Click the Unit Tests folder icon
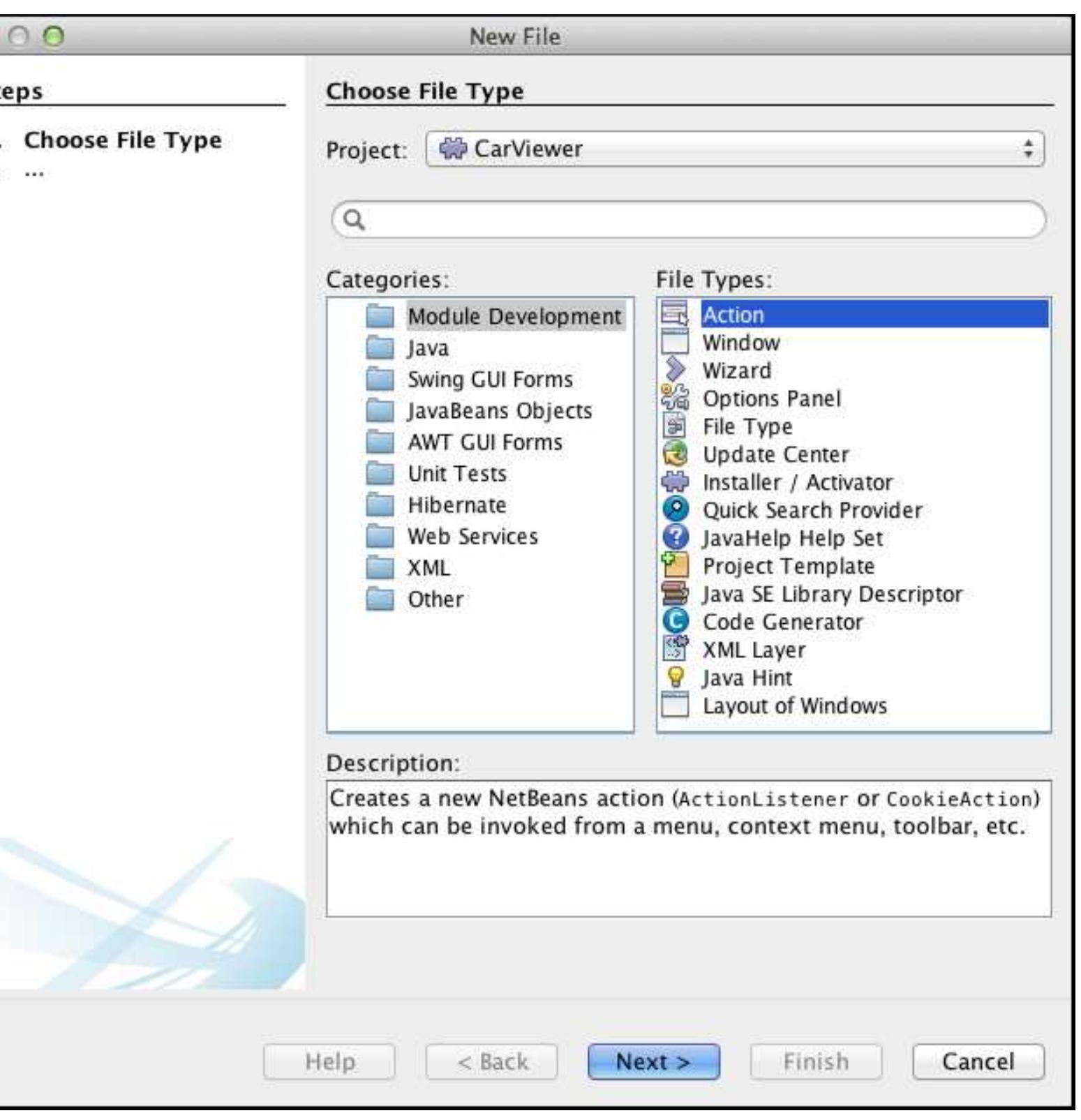This screenshot has width=1081, height=1120. (x=380, y=473)
